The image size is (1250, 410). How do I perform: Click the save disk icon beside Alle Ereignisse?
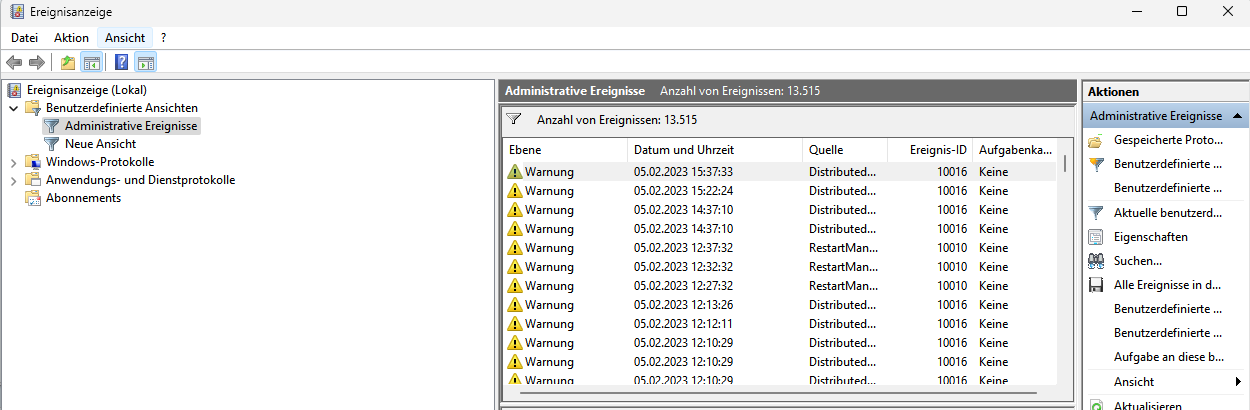[x=1096, y=285]
